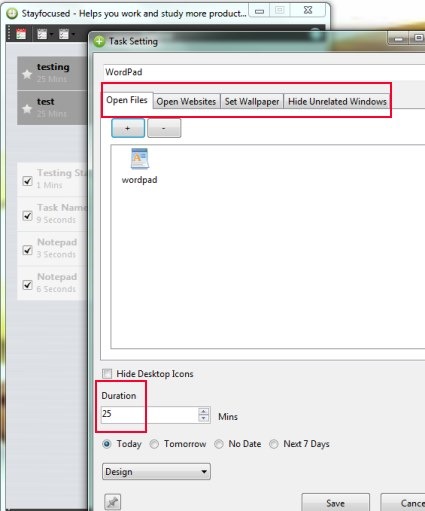Expand the arrow beside first task list icon
The image size is (425, 511).
pyautogui.click(x=51, y=34)
